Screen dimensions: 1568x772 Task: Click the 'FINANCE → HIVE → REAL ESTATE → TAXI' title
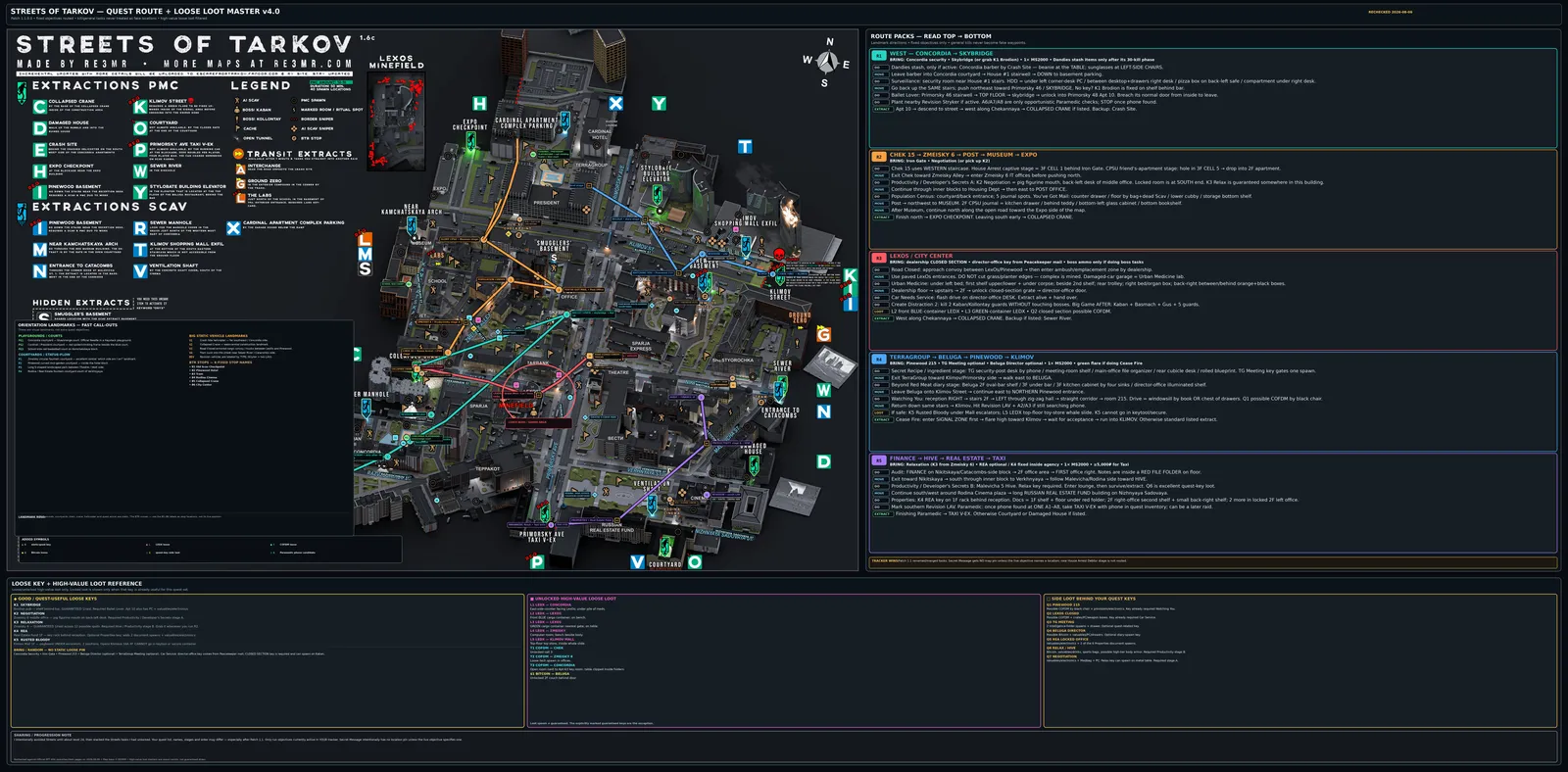(x=948, y=458)
